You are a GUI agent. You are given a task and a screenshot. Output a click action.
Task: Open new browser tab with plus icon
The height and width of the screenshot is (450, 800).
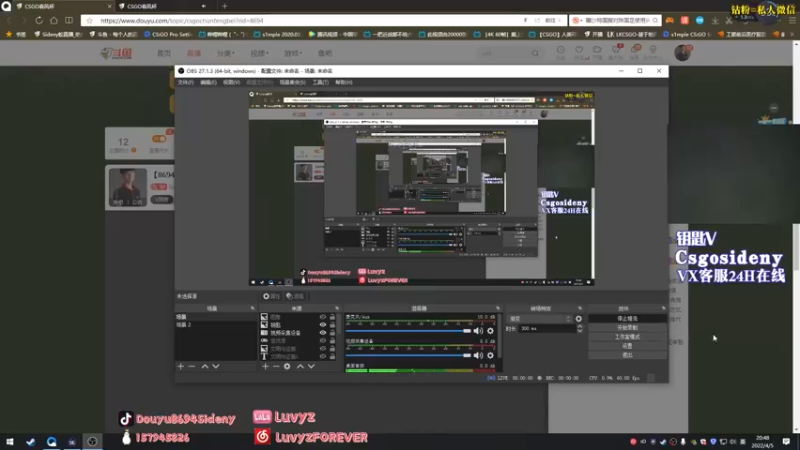(x=224, y=6)
